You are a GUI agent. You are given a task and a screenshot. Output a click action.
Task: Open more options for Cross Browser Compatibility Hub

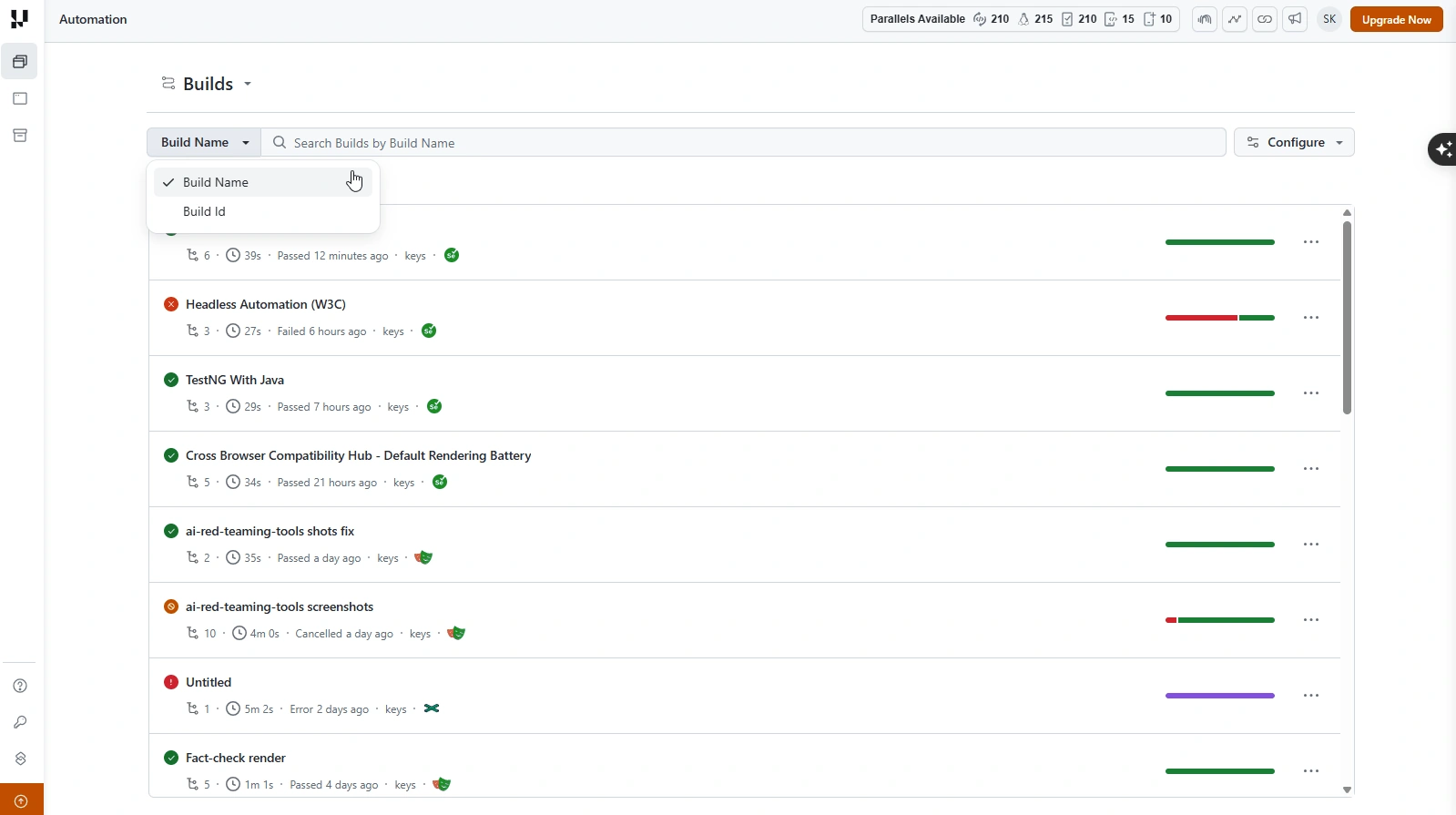[x=1311, y=469]
